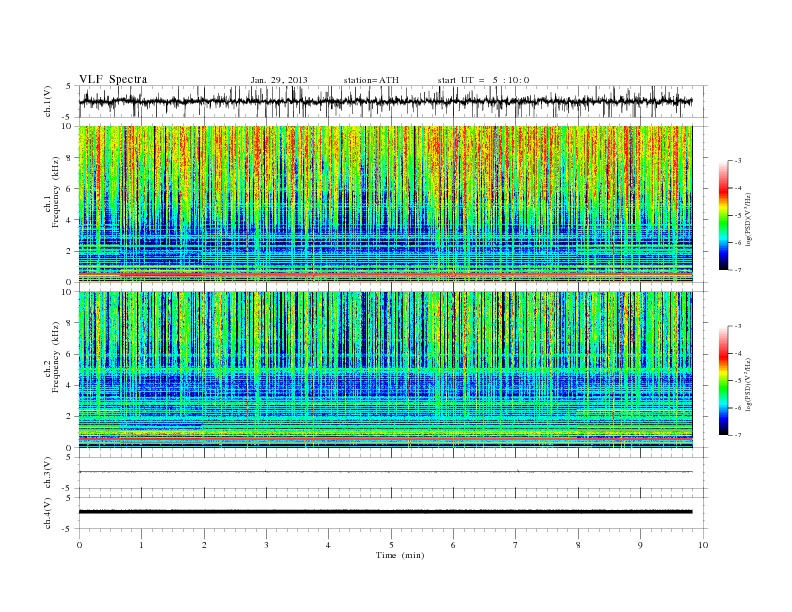The width and height of the screenshot is (792, 612).
Task: Click the lower log(PSD)(V²/Hz) colorbar label
Action: pos(748,384)
